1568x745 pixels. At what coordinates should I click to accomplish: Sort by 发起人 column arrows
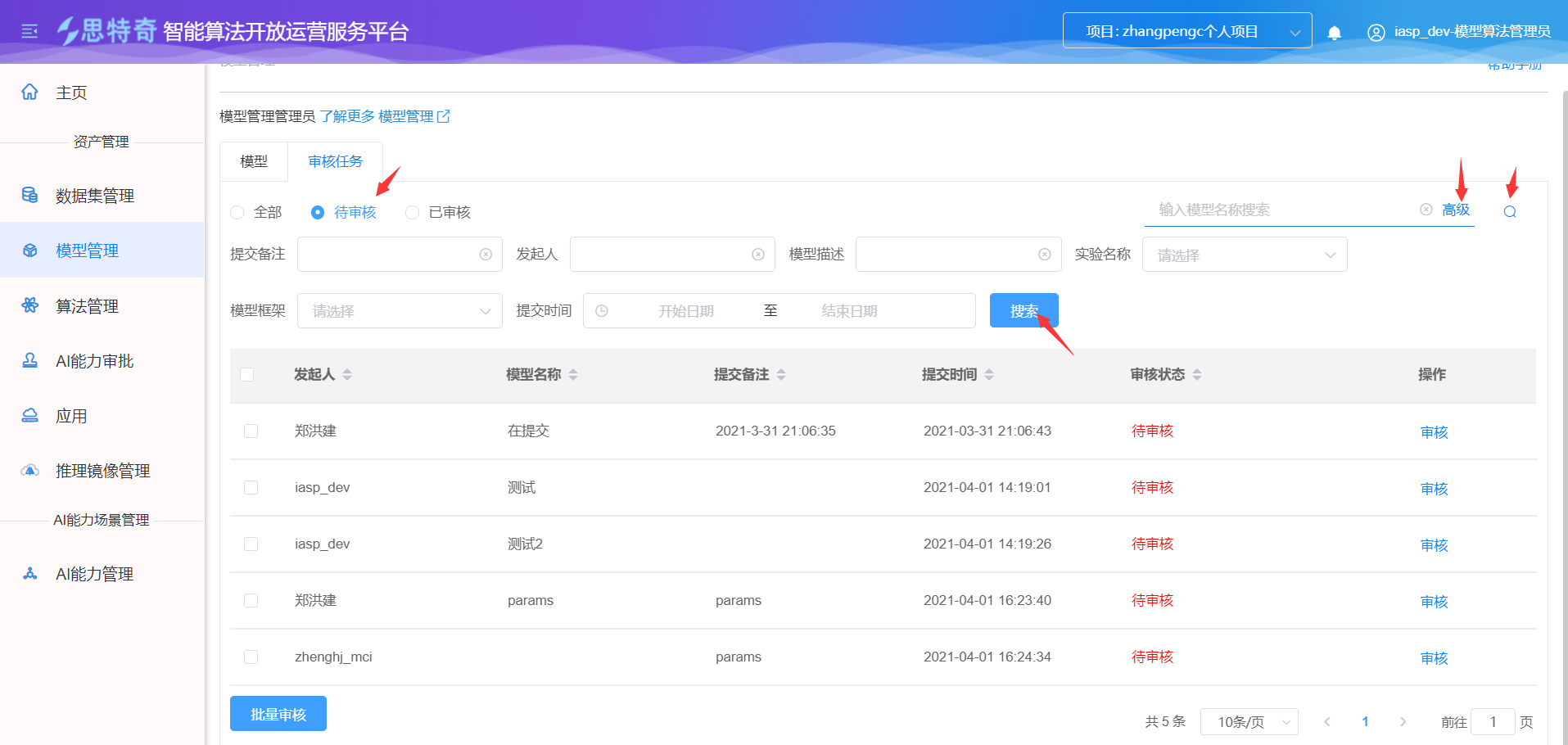[x=347, y=374]
